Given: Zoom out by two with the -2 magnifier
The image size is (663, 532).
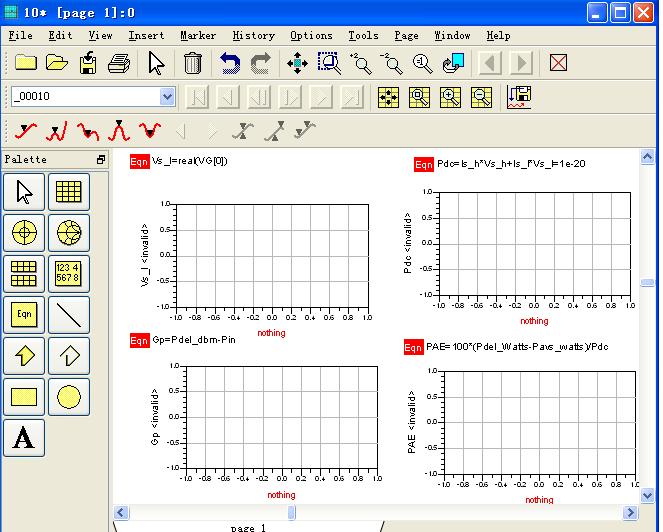Looking at the screenshot, I should (391, 63).
